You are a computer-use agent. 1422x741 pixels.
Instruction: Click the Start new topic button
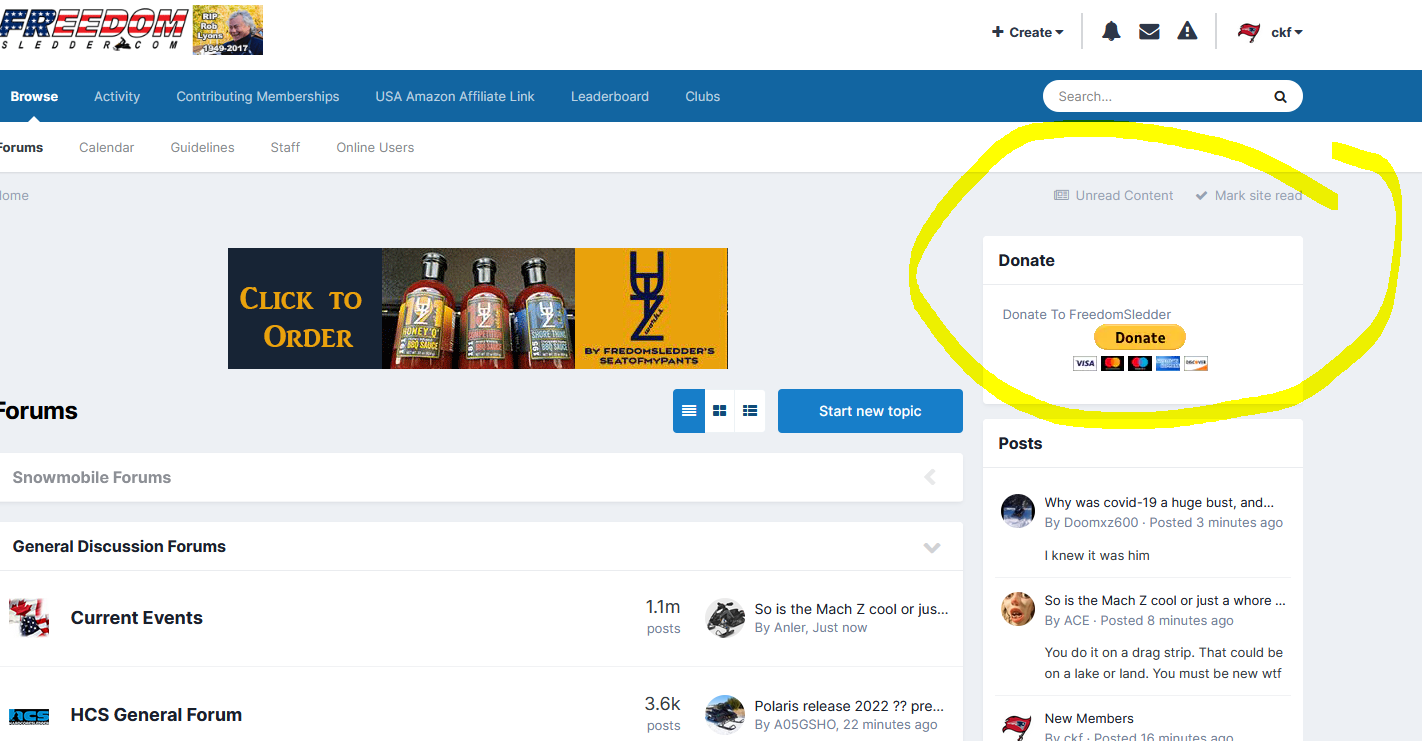click(870, 411)
